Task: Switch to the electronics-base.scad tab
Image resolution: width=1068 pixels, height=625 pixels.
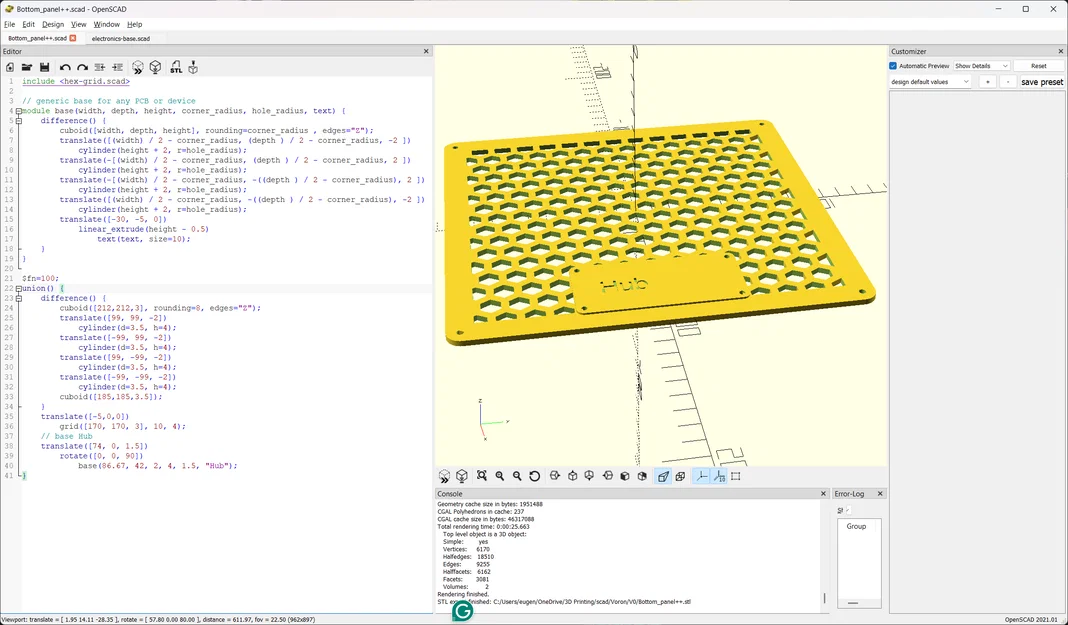Action: [121, 39]
